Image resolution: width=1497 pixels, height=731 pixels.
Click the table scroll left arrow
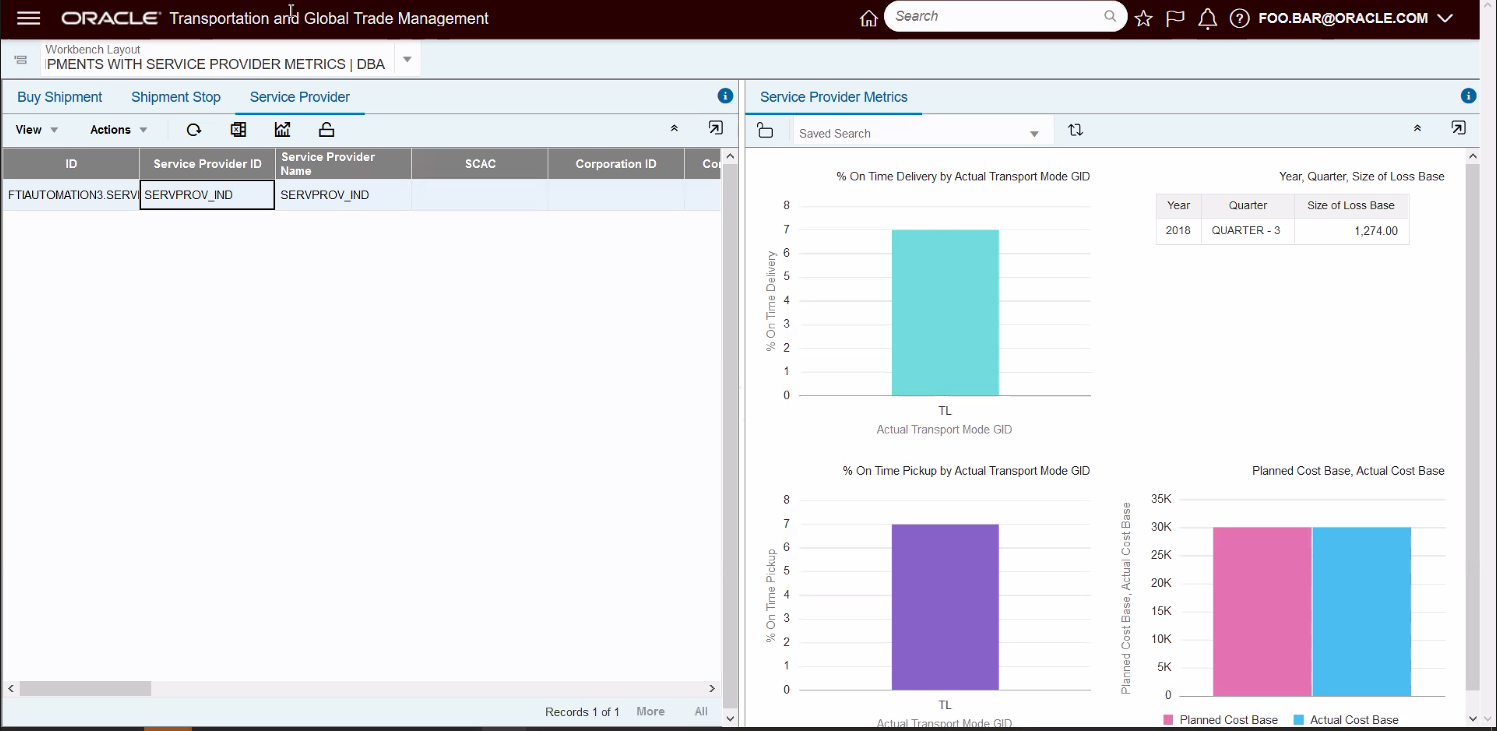11,688
